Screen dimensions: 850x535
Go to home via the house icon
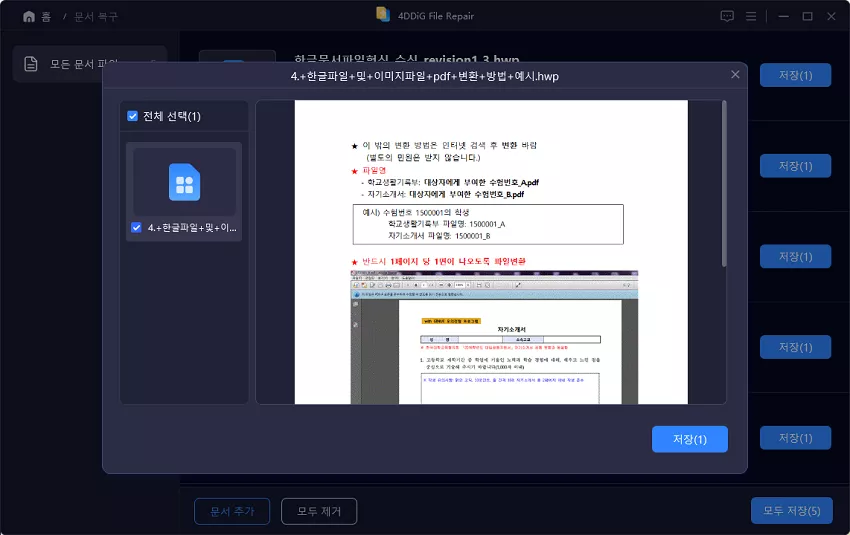click(29, 17)
